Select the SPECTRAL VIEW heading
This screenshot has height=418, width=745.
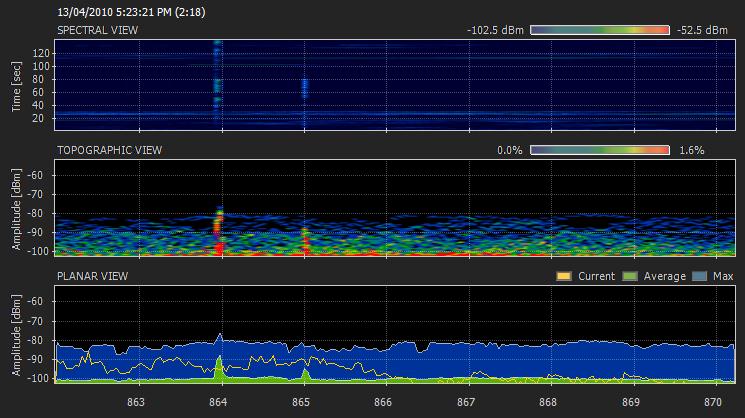tap(97, 30)
